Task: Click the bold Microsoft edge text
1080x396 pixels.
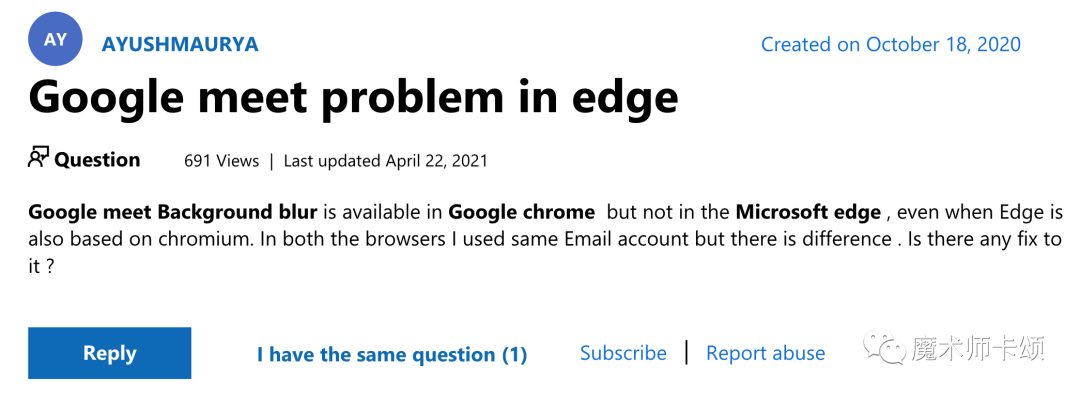Action: 808,211
